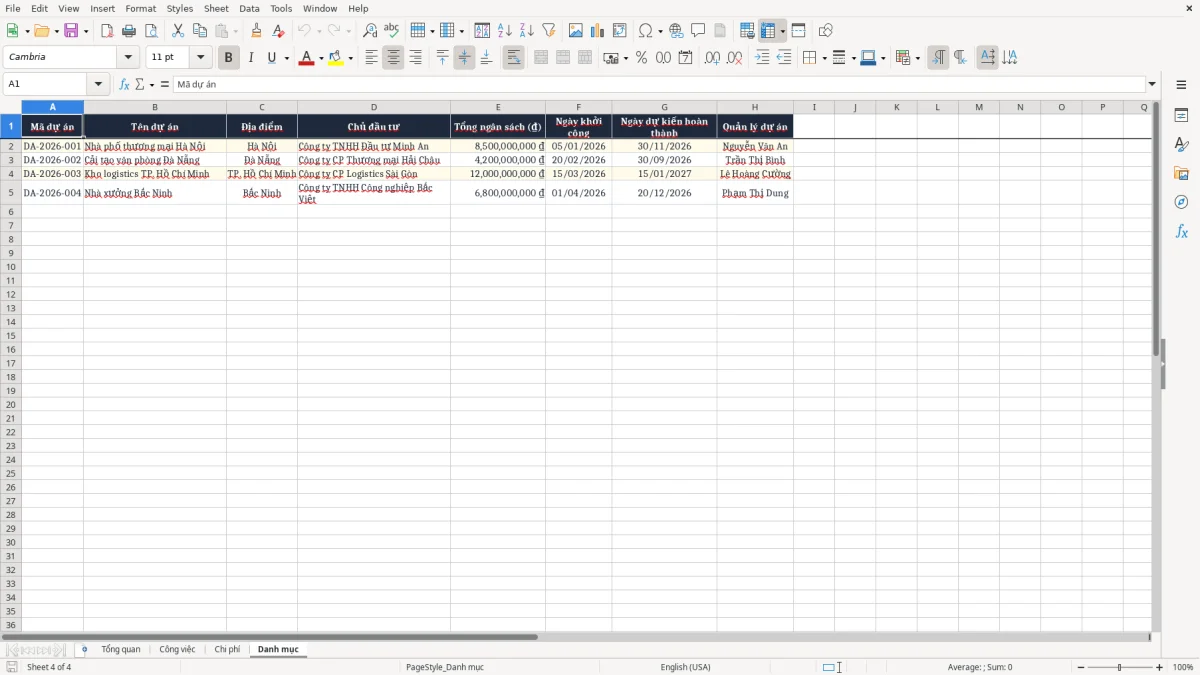Open the Format menu
The width and height of the screenshot is (1200, 675).
pyautogui.click(x=140, y=8)
